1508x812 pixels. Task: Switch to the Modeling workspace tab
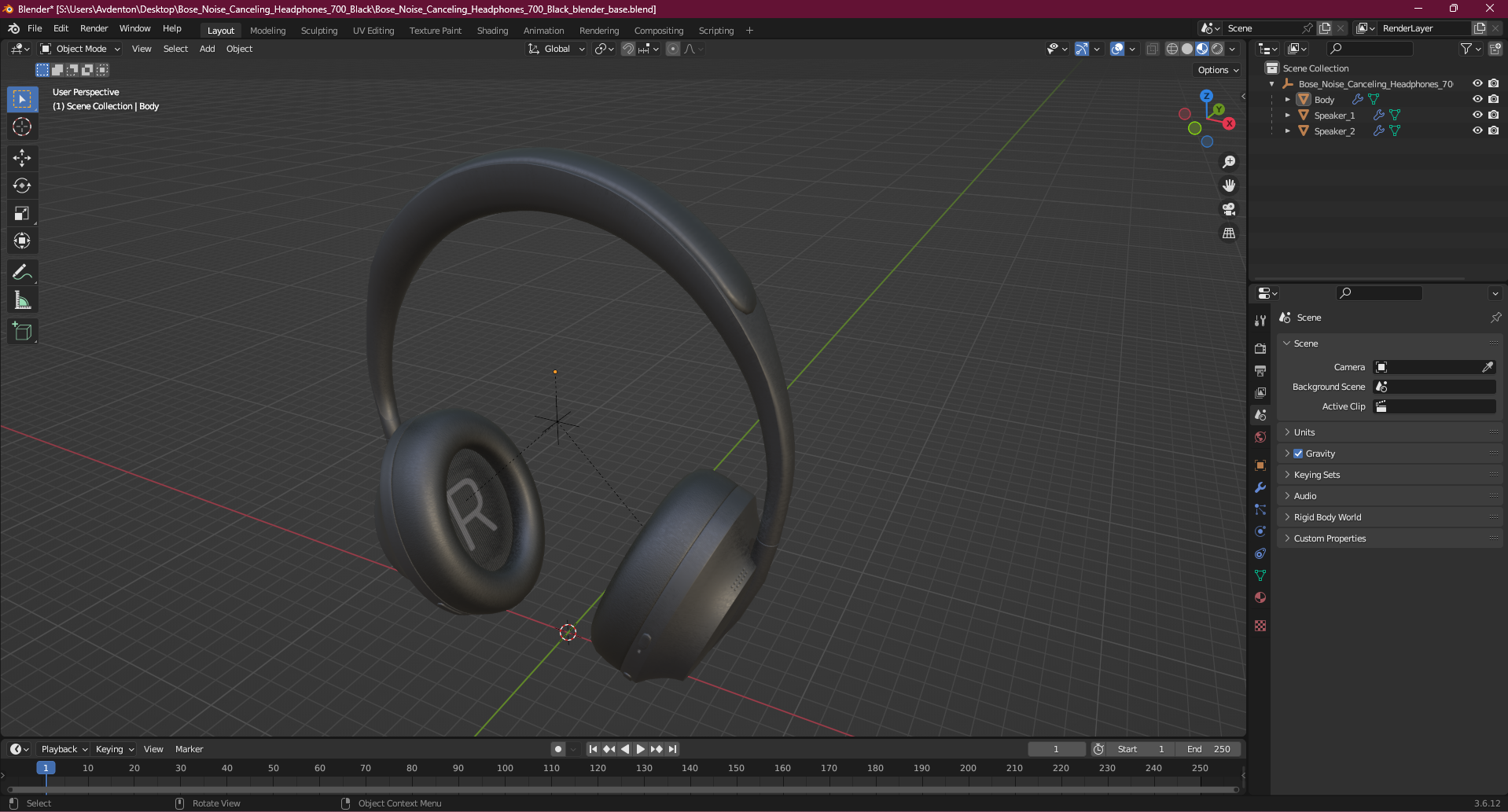pyautogui.click(x=267, y=31)
